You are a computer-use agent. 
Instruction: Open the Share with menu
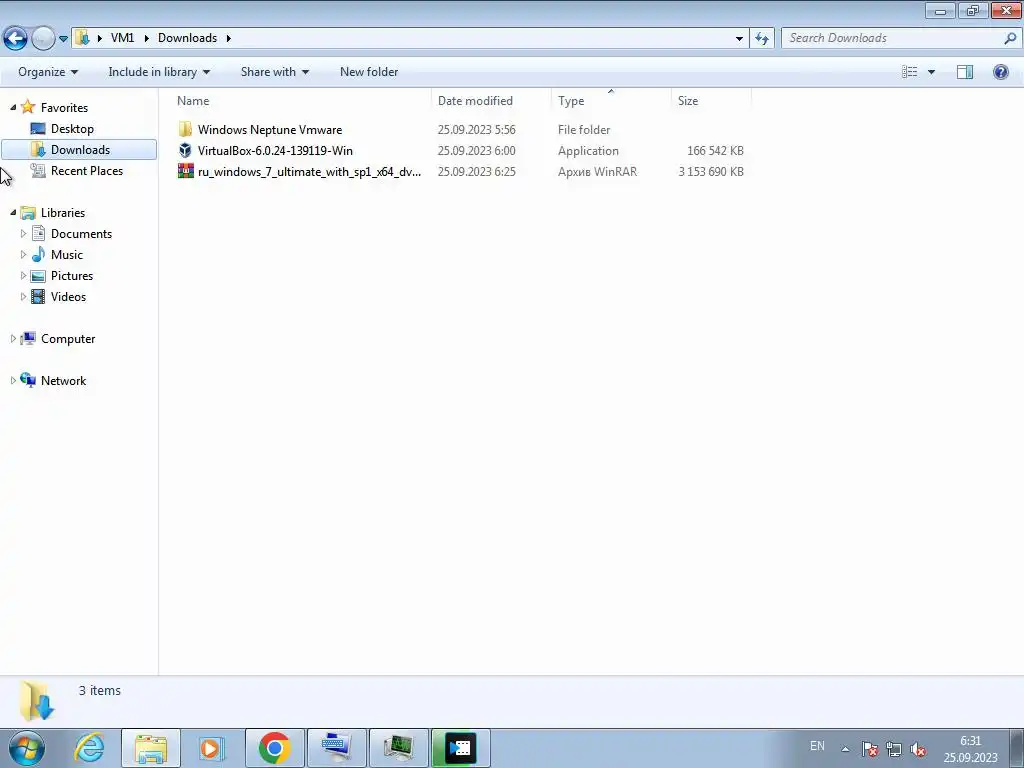[274, 72]
